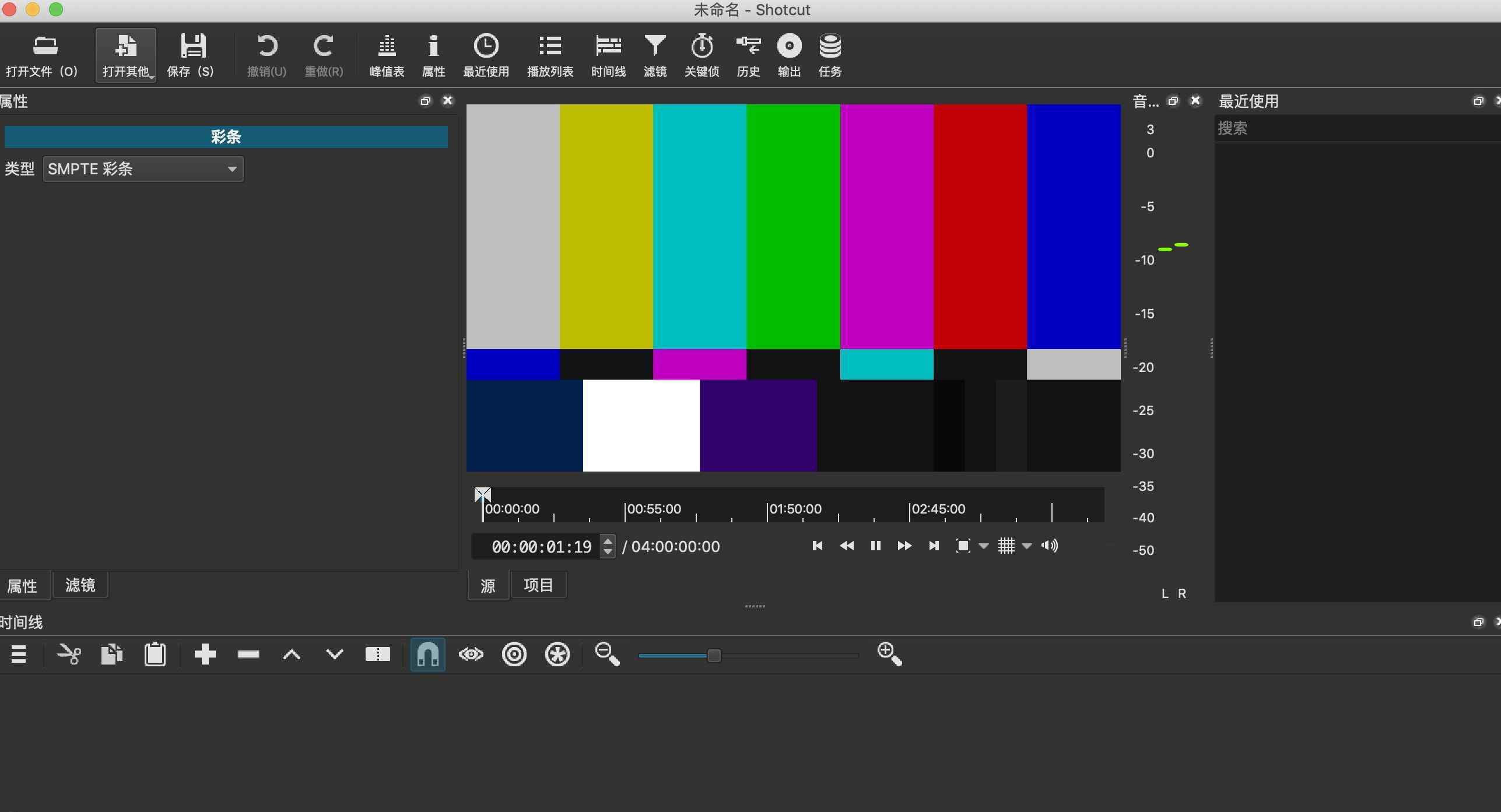This screenshot has width=1501, height=812.
Task: Open the 打开其他 menu
Action: (126, 55)
